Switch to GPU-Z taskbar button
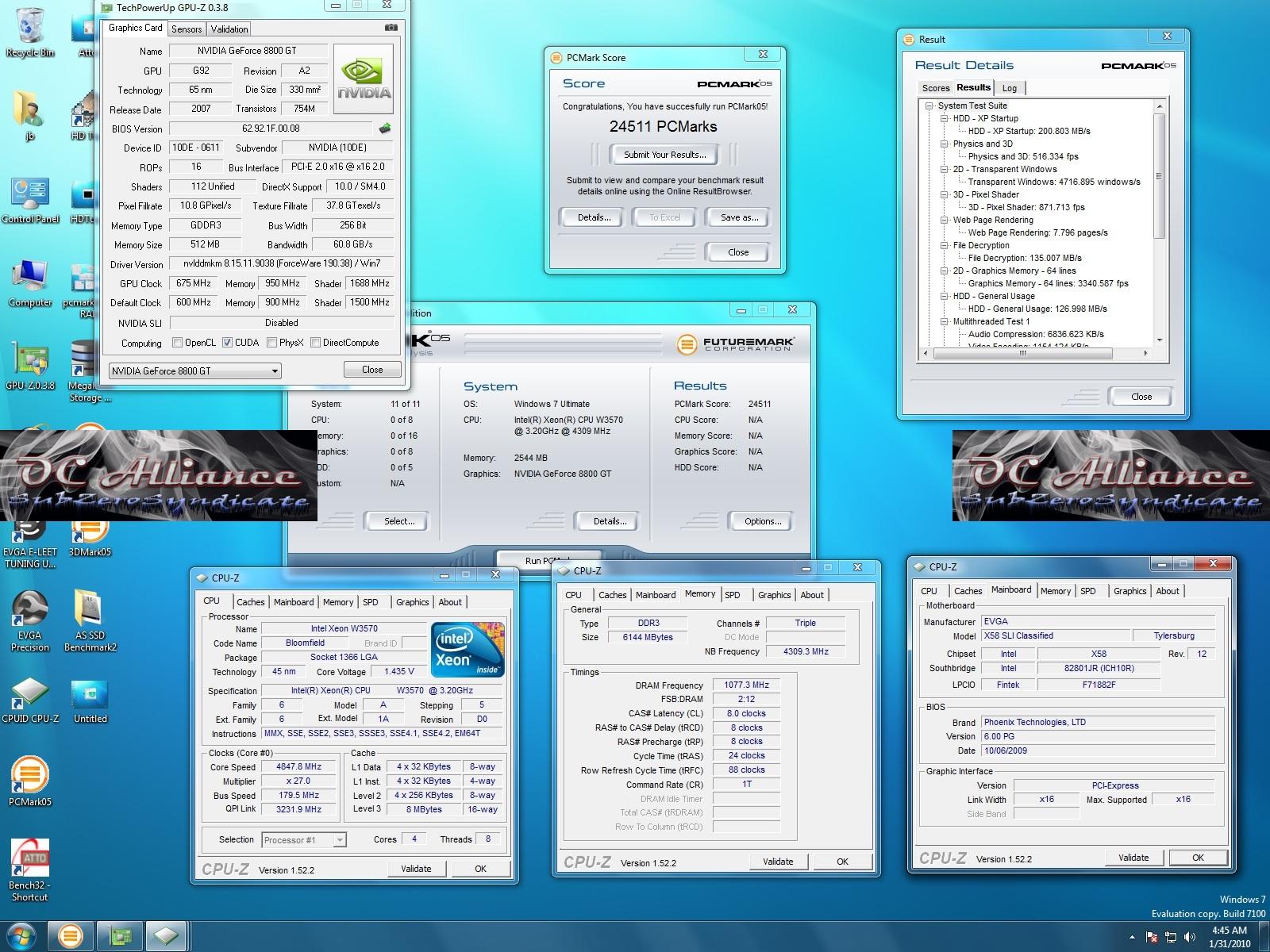This screenshot has height=952, width=1270. pos(120,937)
